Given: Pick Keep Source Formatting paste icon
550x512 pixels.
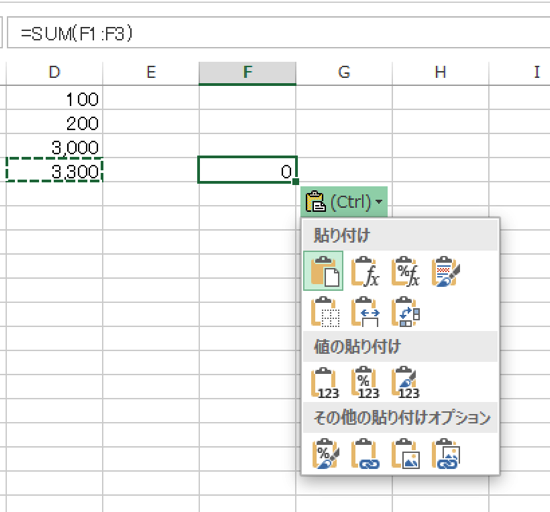Looking at the screenshot, I should (x=445, y=271).
